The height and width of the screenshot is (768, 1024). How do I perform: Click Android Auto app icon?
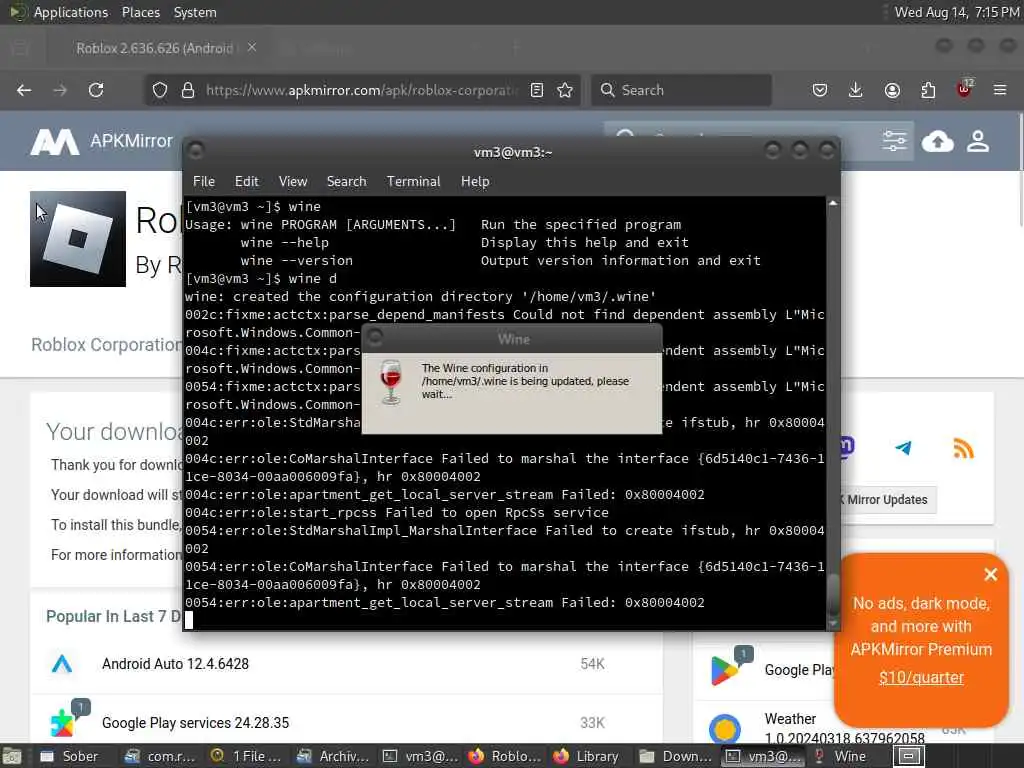[x=62, y=664]
